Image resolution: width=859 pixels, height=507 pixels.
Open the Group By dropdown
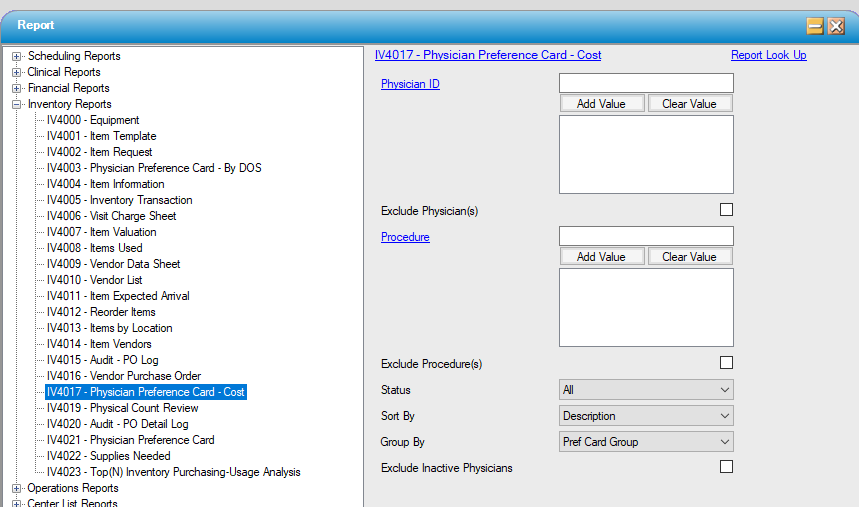click(x=646, y=442)
